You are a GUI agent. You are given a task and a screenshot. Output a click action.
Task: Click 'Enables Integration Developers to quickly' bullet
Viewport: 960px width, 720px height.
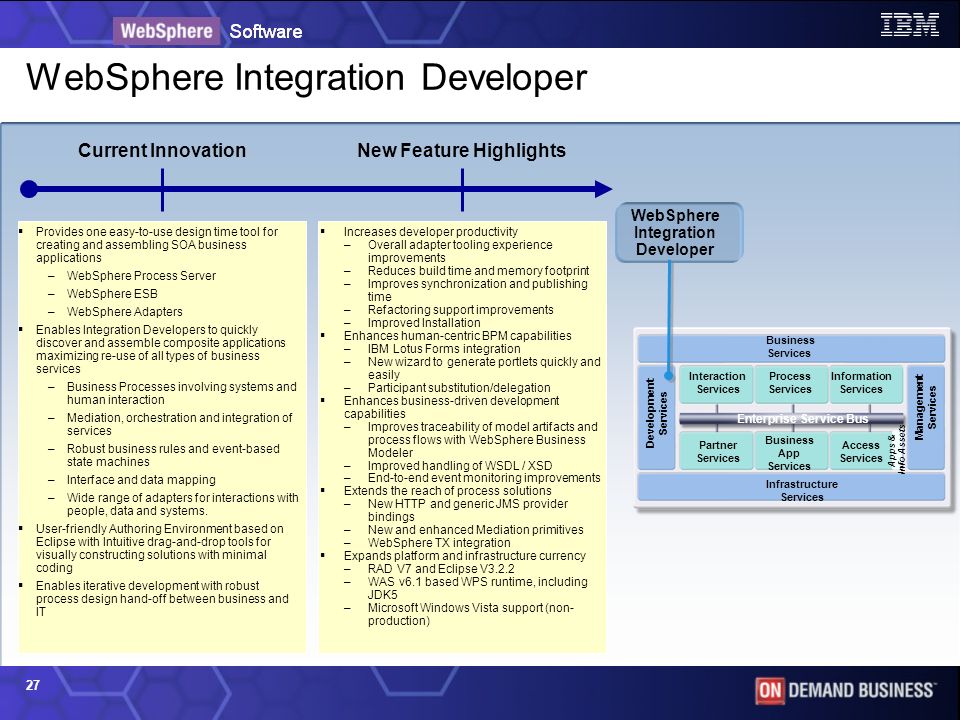coord(161,350)
